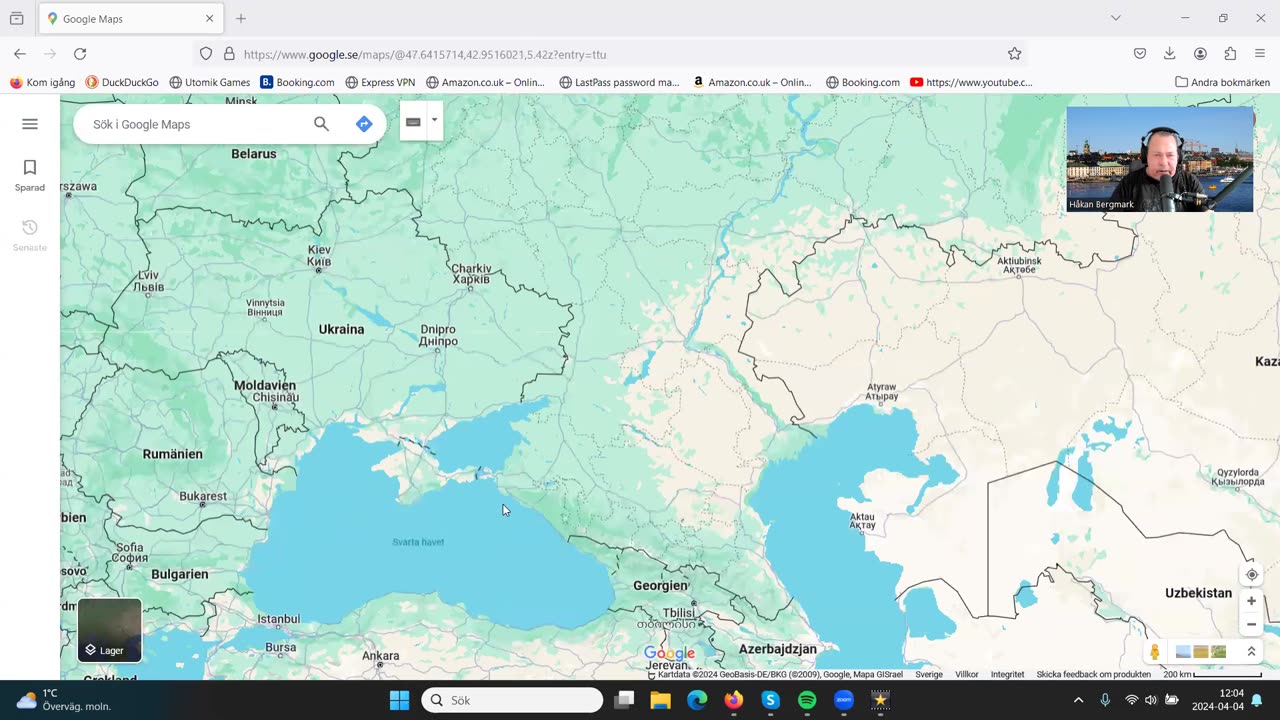The height and width of the screenshot is (720, 1280).
Task: Toggle the 200 km map scale unit
Action: [x=1212, y=674]
